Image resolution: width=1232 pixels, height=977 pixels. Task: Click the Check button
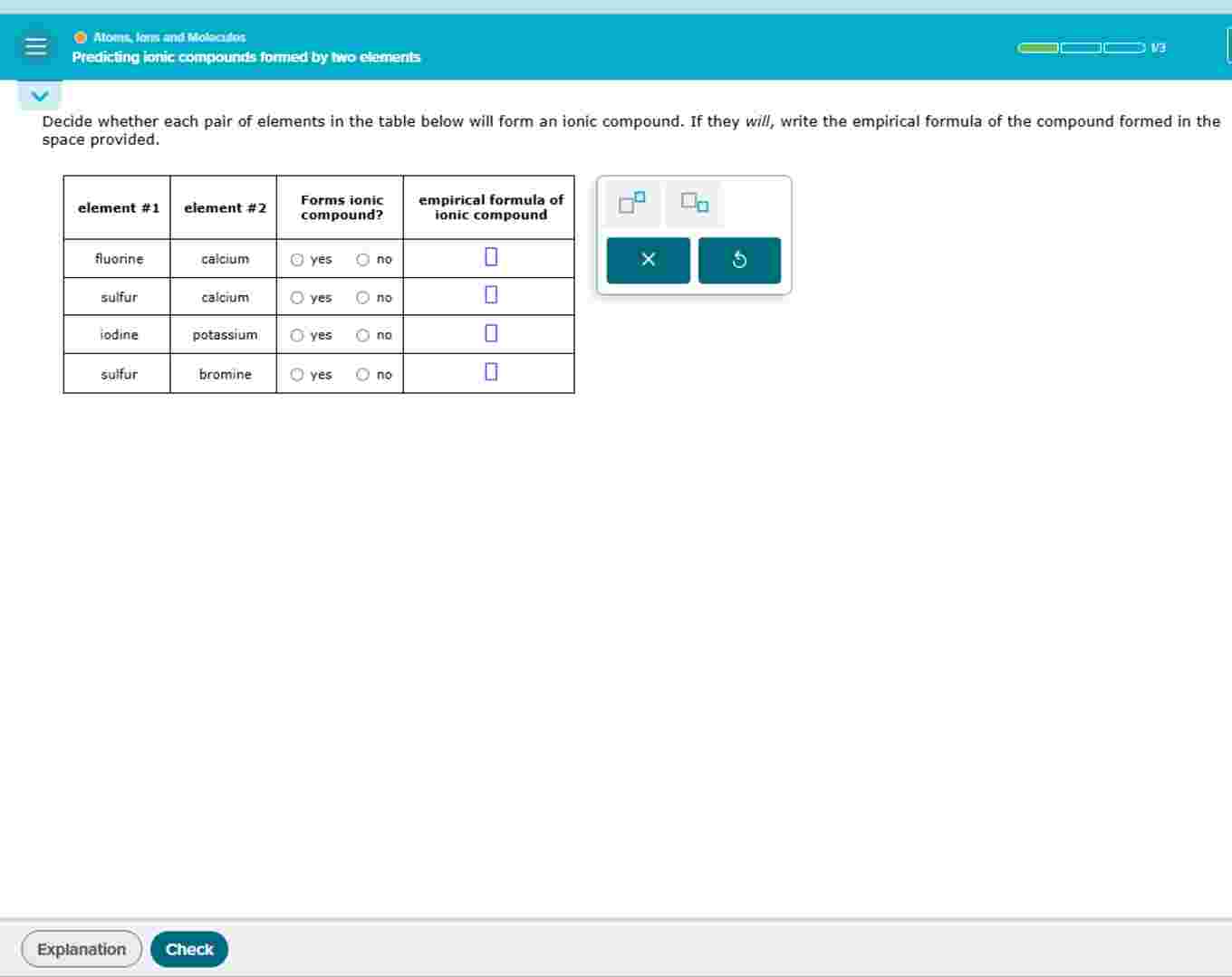click(x=188, y=949)
